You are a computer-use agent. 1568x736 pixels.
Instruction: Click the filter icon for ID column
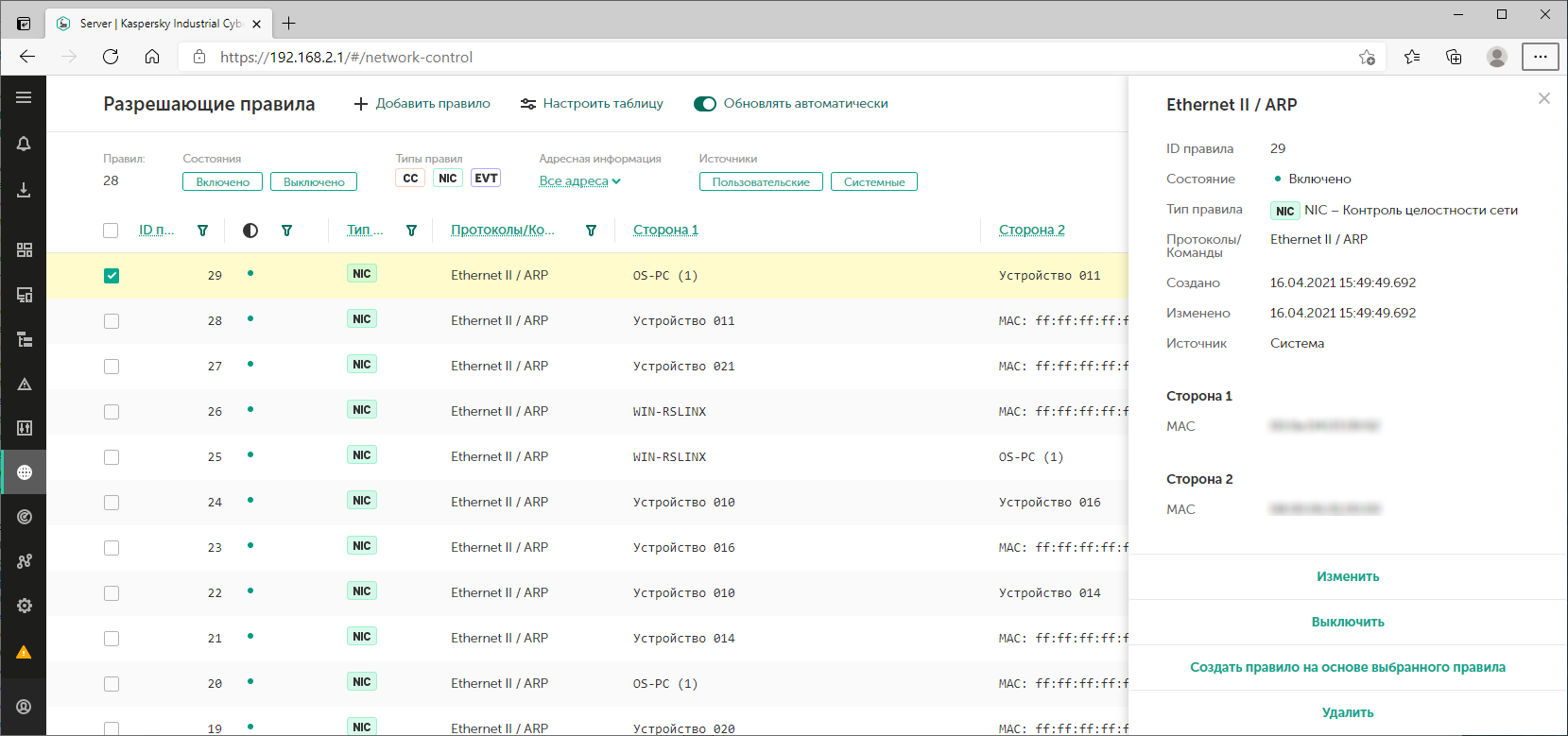[x=202, y=231]
